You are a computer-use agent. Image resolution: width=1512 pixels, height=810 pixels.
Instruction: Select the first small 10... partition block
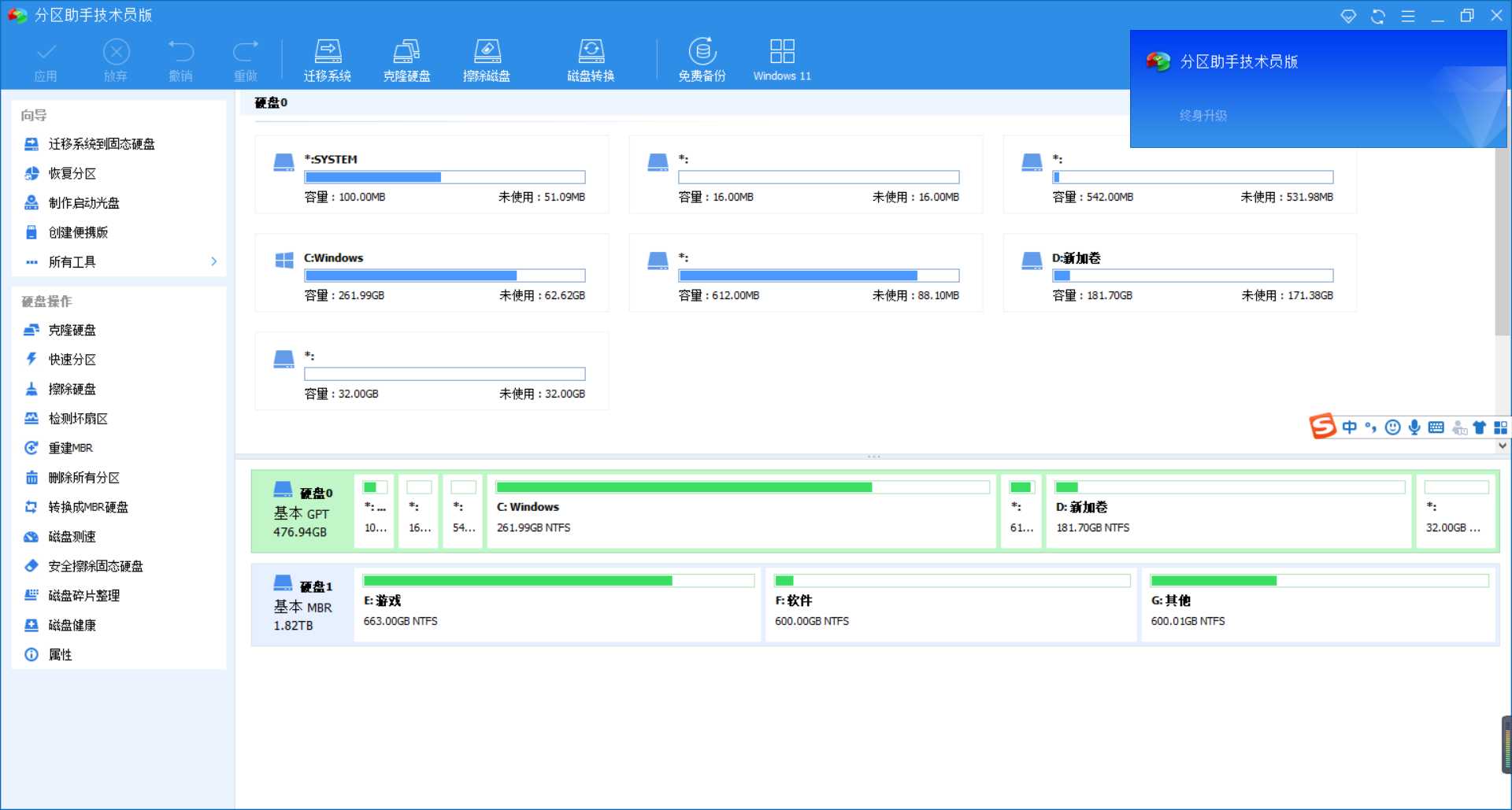(375, 511)
